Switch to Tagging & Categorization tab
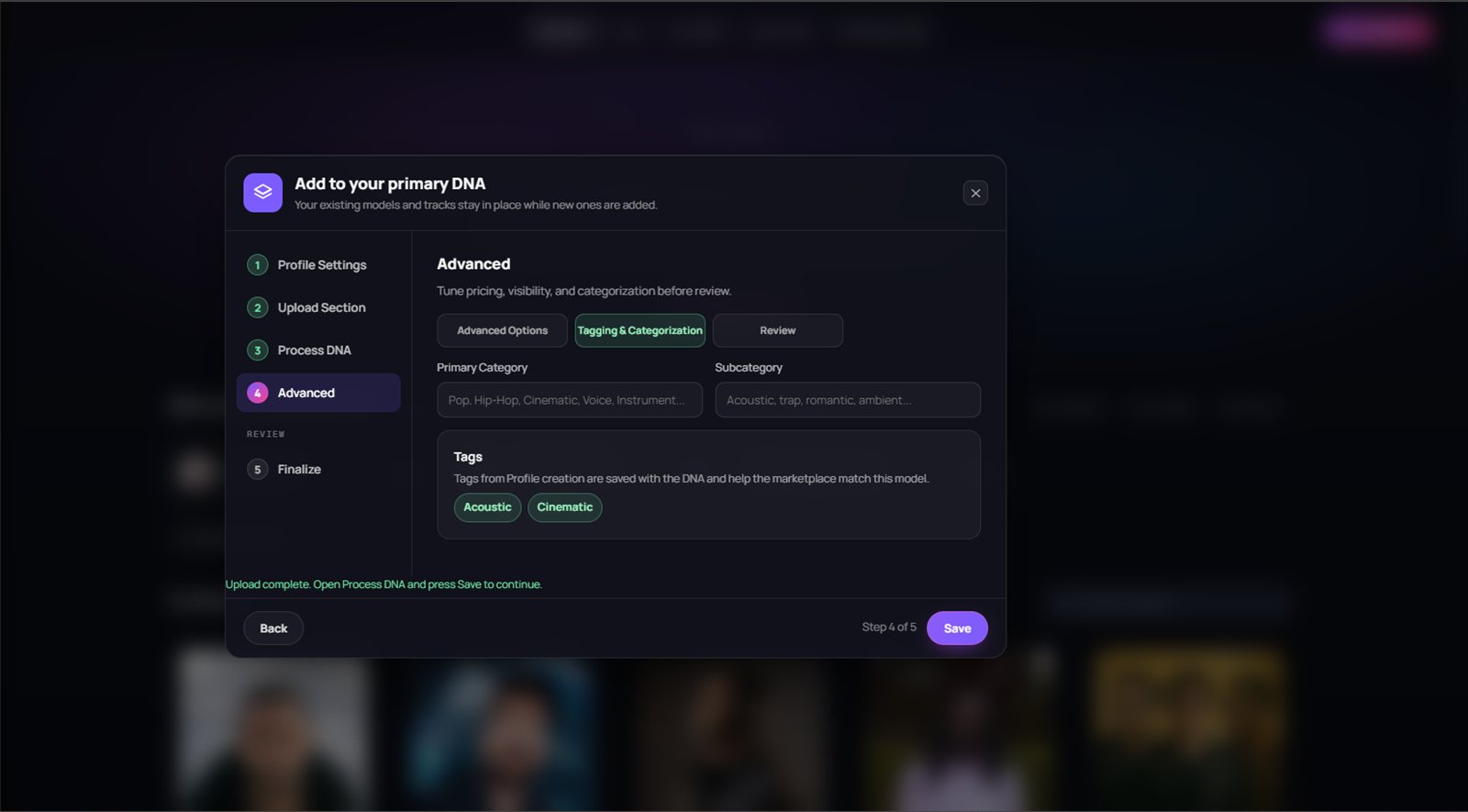The width and height of the screenshot is (1468, 812). tap(639, 330)
